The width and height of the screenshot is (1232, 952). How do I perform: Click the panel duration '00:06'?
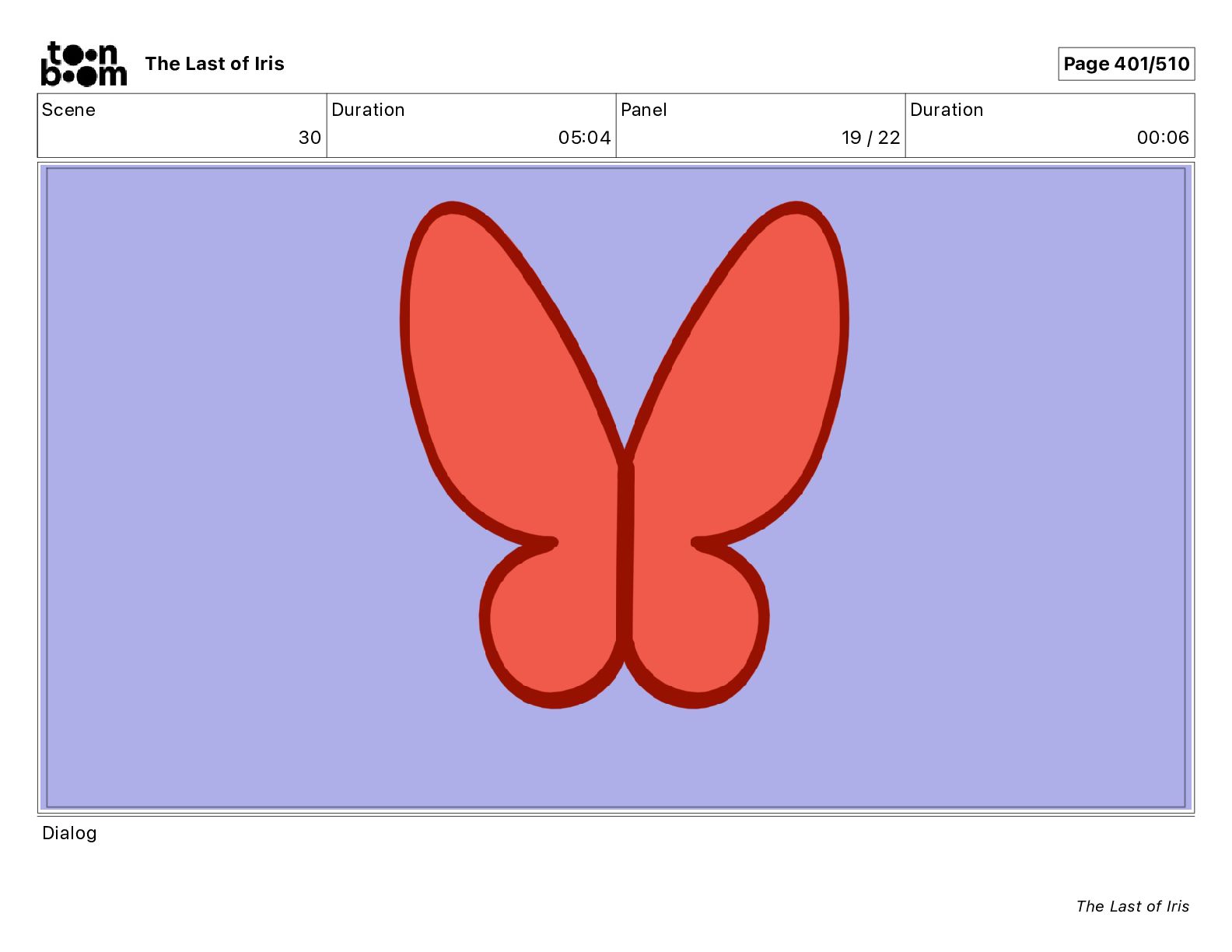coord(1163,138)
